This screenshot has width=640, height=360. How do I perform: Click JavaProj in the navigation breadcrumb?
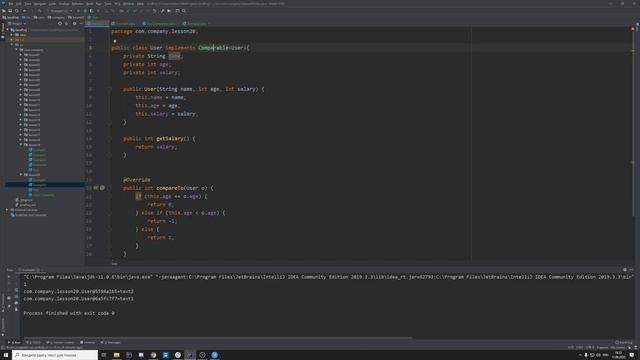(11, 18)
